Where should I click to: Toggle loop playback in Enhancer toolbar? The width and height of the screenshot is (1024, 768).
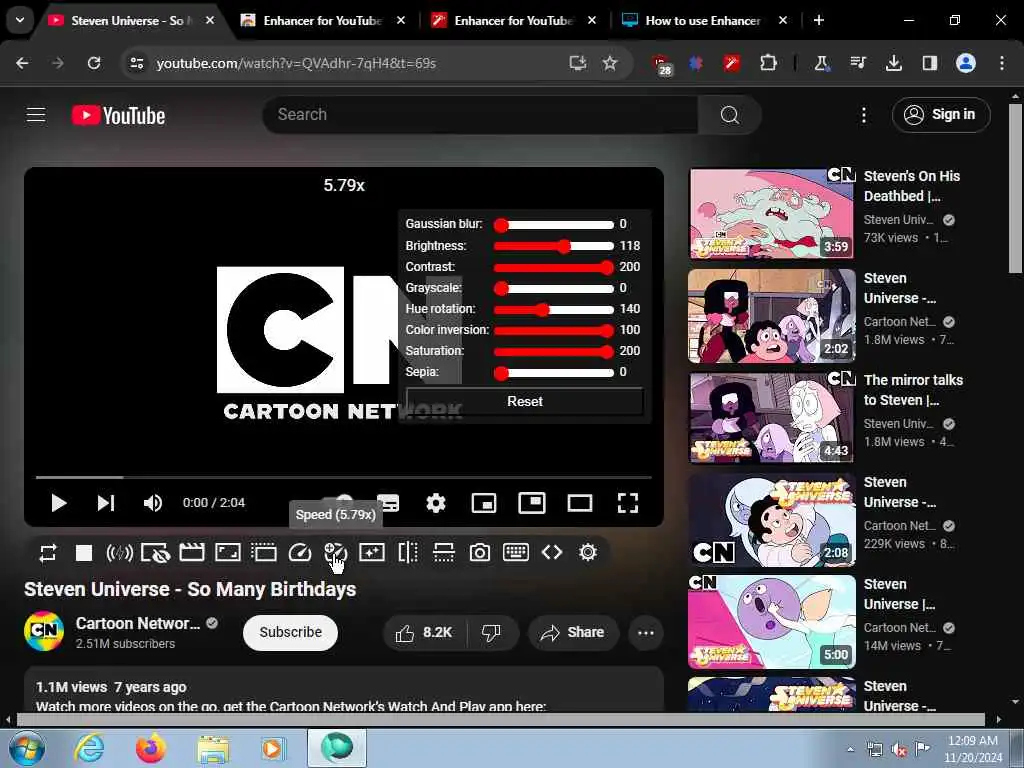[x=48, y=553]
